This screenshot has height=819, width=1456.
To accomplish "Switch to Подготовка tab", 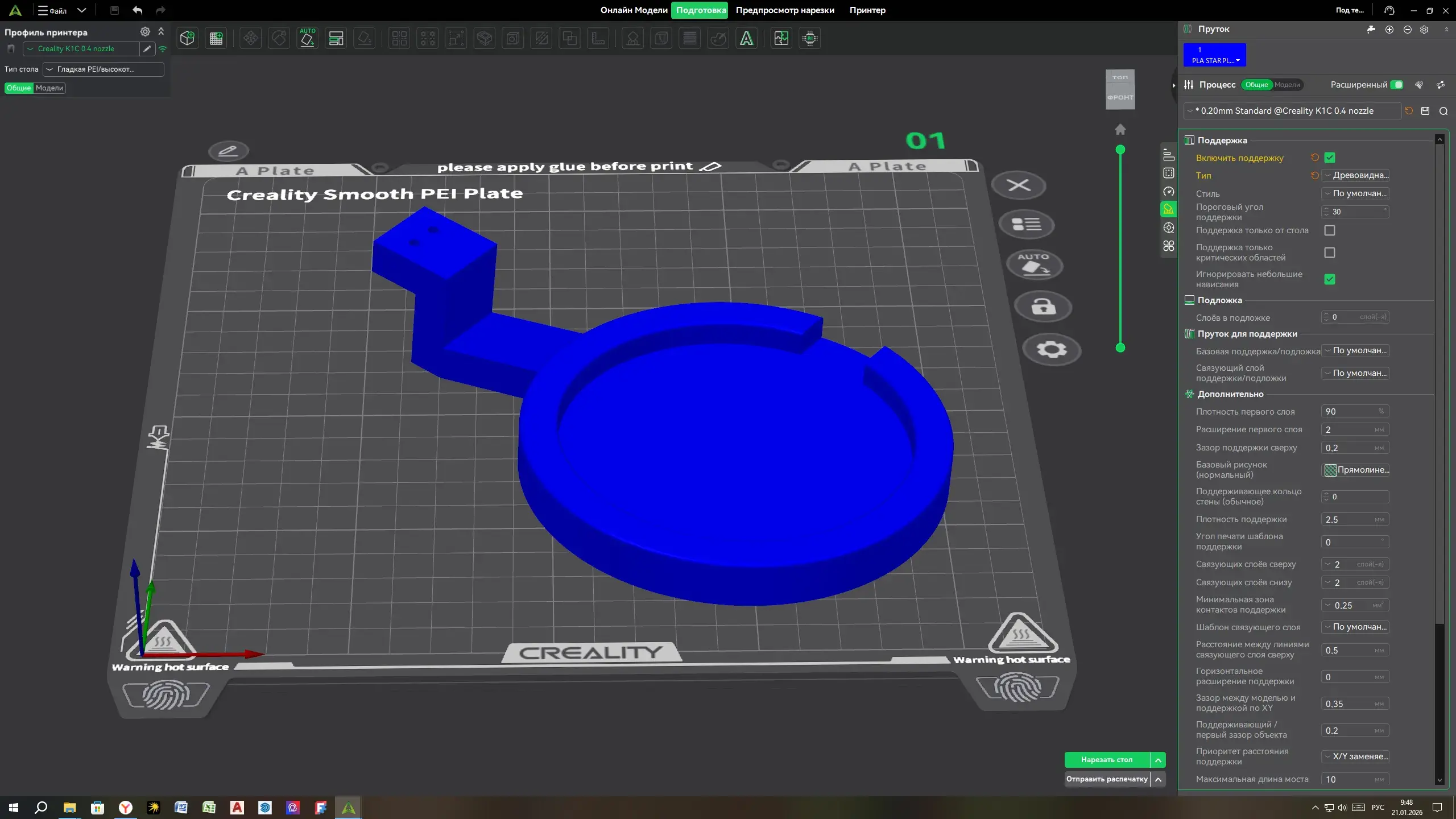I will tap(700, 10).
